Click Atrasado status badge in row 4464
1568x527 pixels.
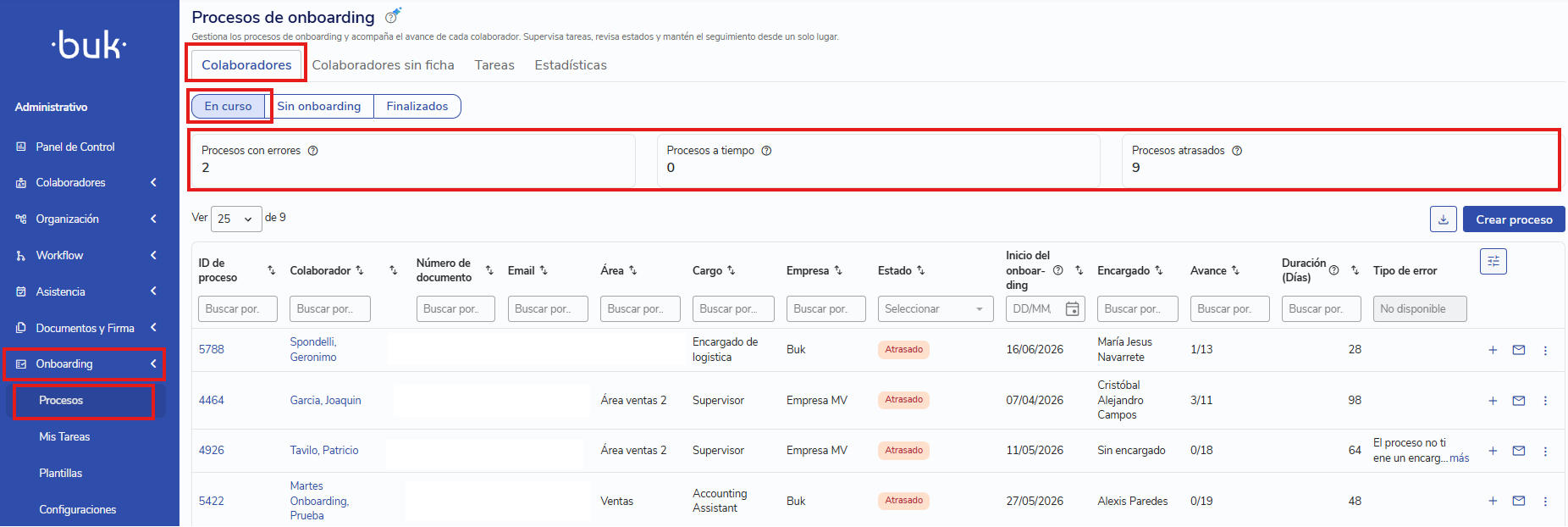(903, 400)
